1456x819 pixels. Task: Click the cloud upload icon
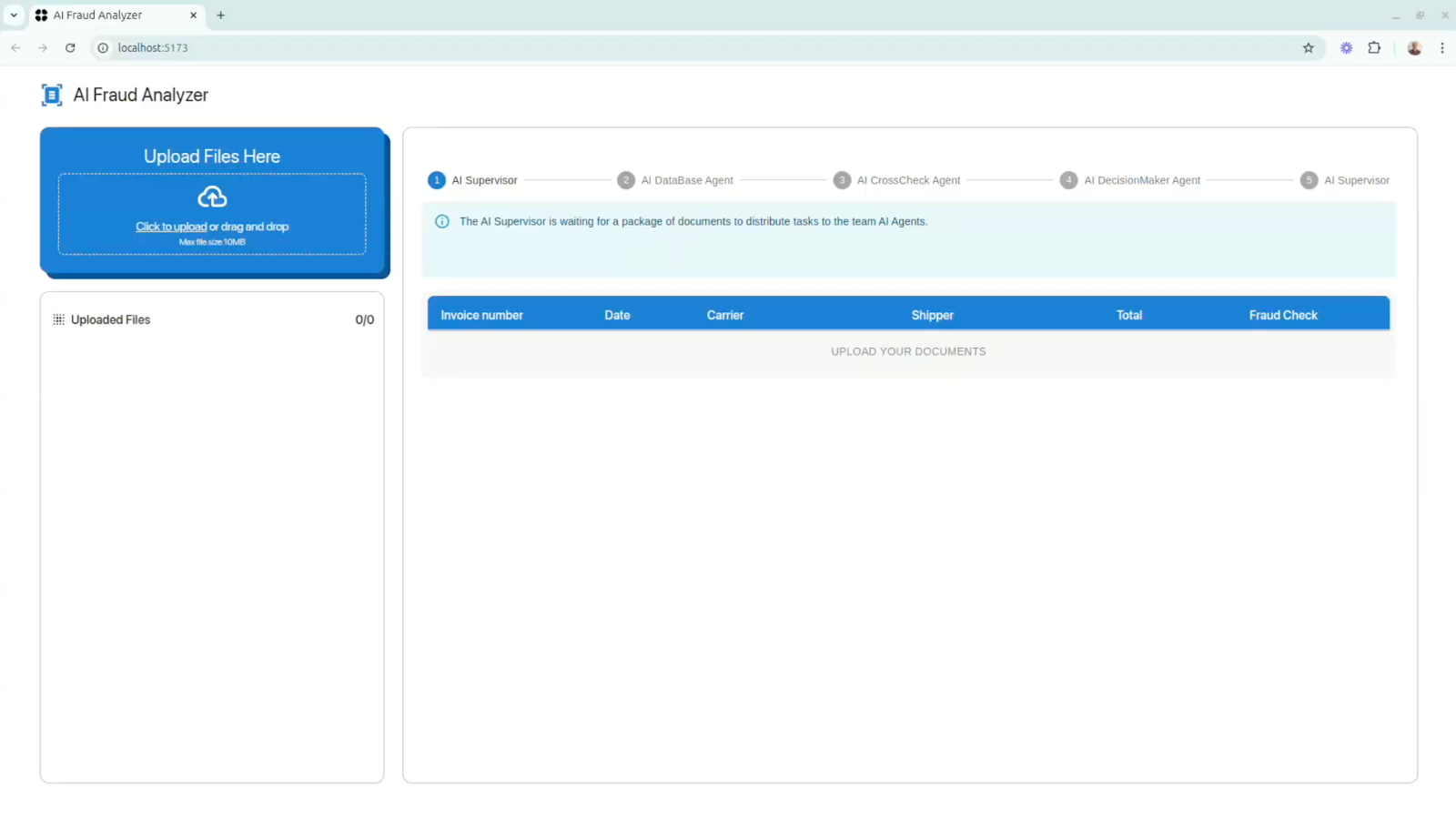pyautogui.click(x=212, y=197)
